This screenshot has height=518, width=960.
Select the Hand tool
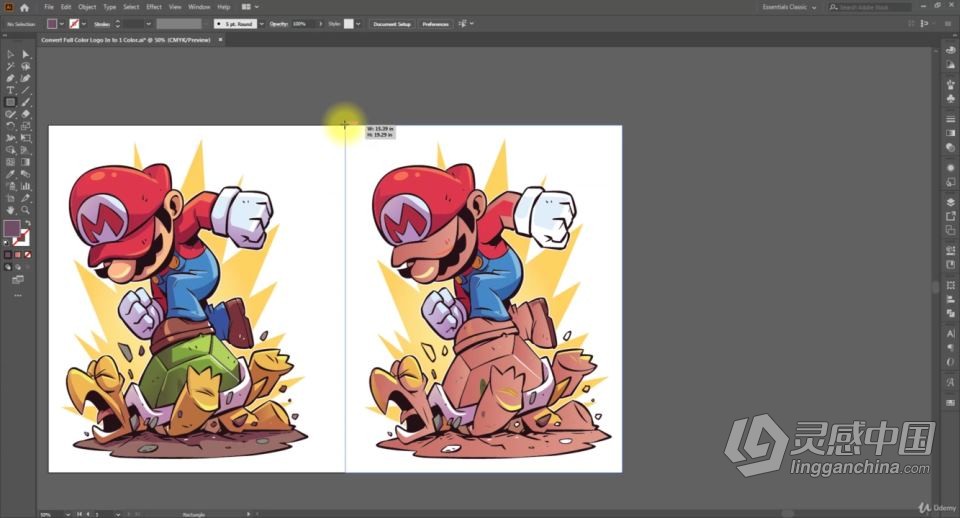pyautogui.click(x=10, y=210)
